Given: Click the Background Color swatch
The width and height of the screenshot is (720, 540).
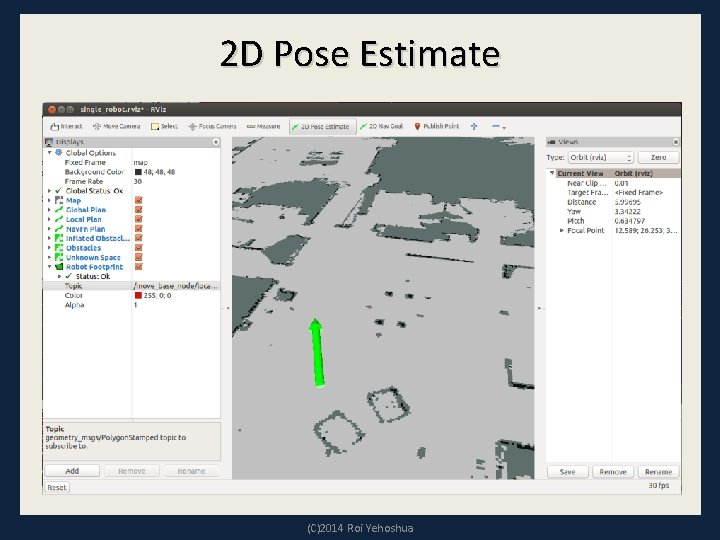Looking at the screenshot, I should tap(138, 172).
